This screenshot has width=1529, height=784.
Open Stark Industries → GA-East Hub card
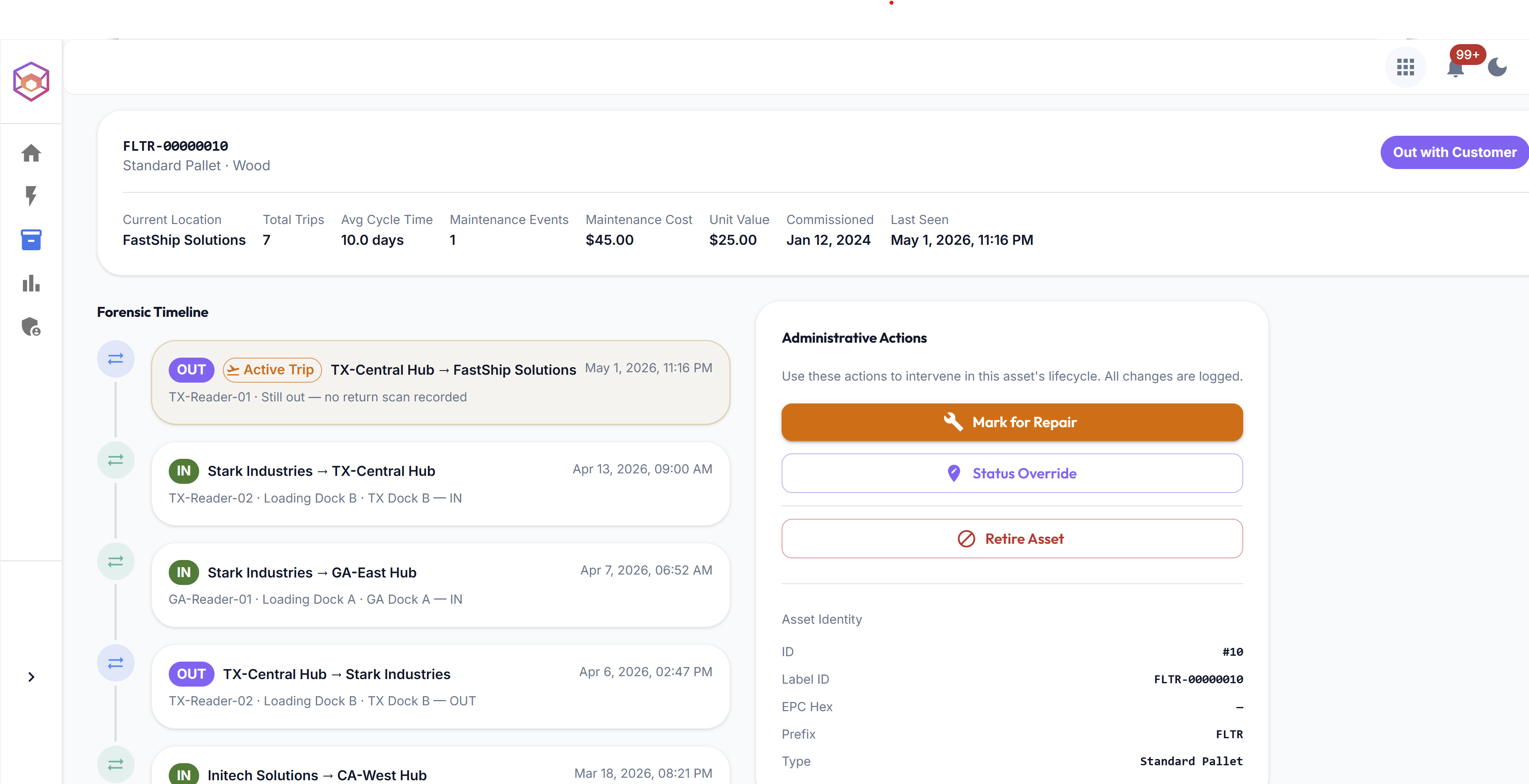pos(440,585)
